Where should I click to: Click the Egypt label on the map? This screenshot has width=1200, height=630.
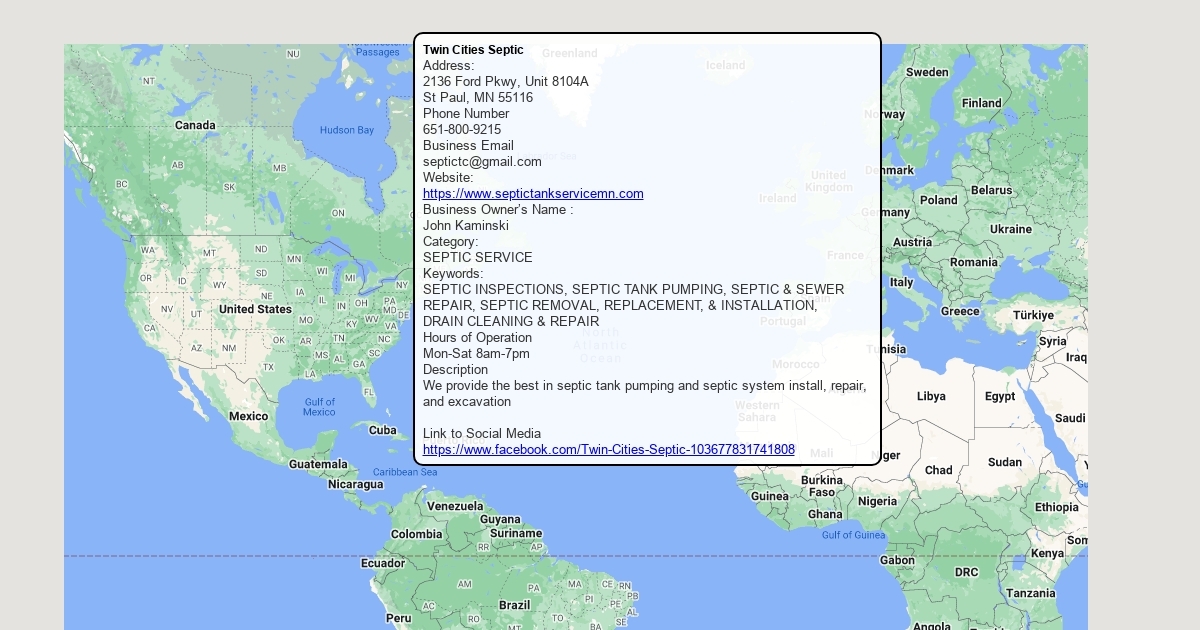point(999,396)
